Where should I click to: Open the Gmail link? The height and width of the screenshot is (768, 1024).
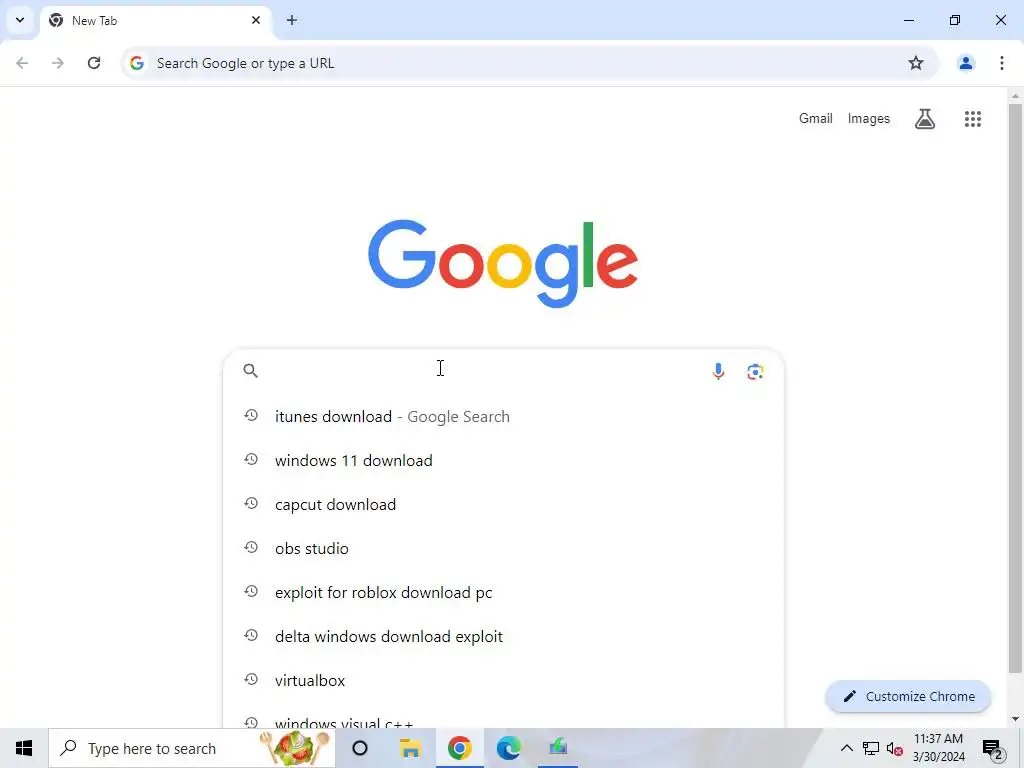coord(816,118)
